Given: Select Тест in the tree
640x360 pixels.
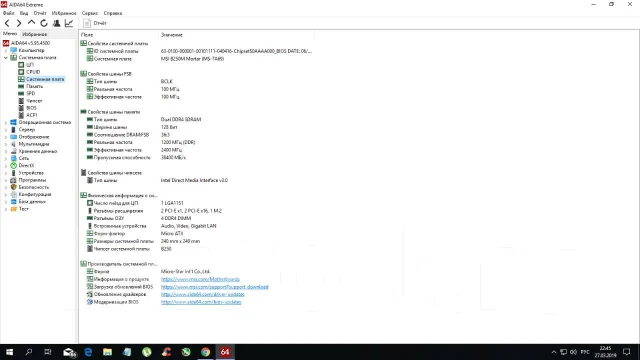Looking at the screenshot, I should coord(23,209).
